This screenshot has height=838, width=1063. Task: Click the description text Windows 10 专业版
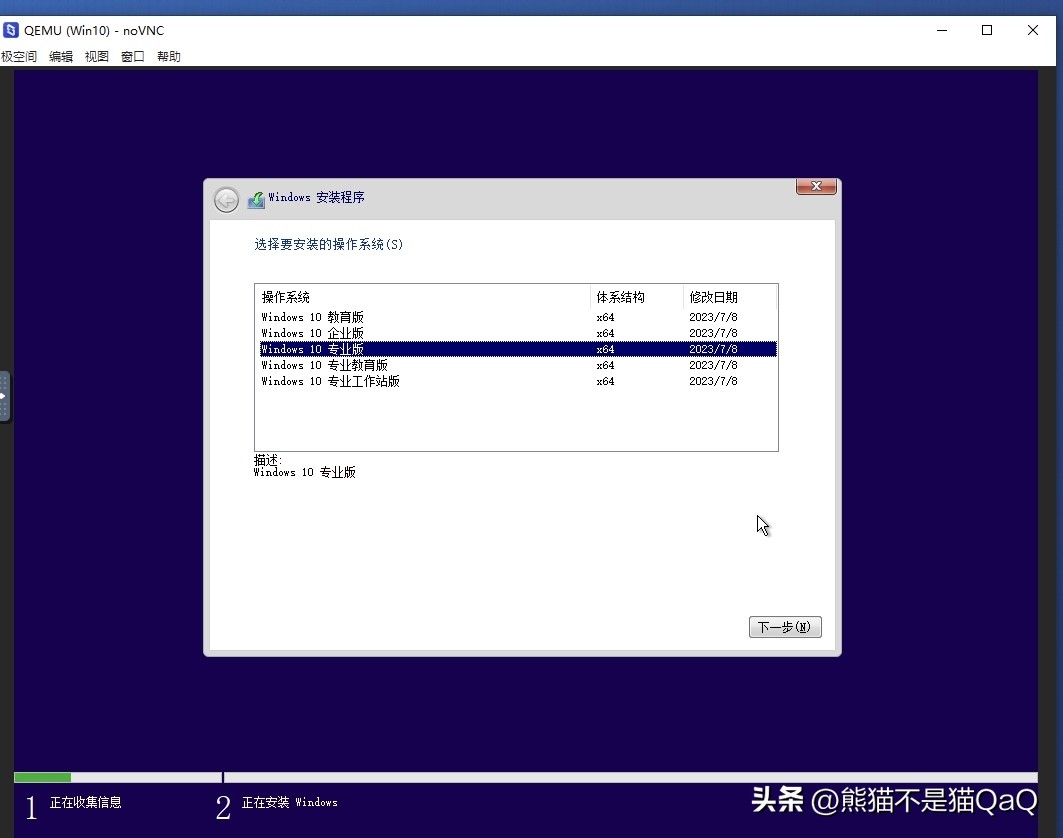click(304, 472)
